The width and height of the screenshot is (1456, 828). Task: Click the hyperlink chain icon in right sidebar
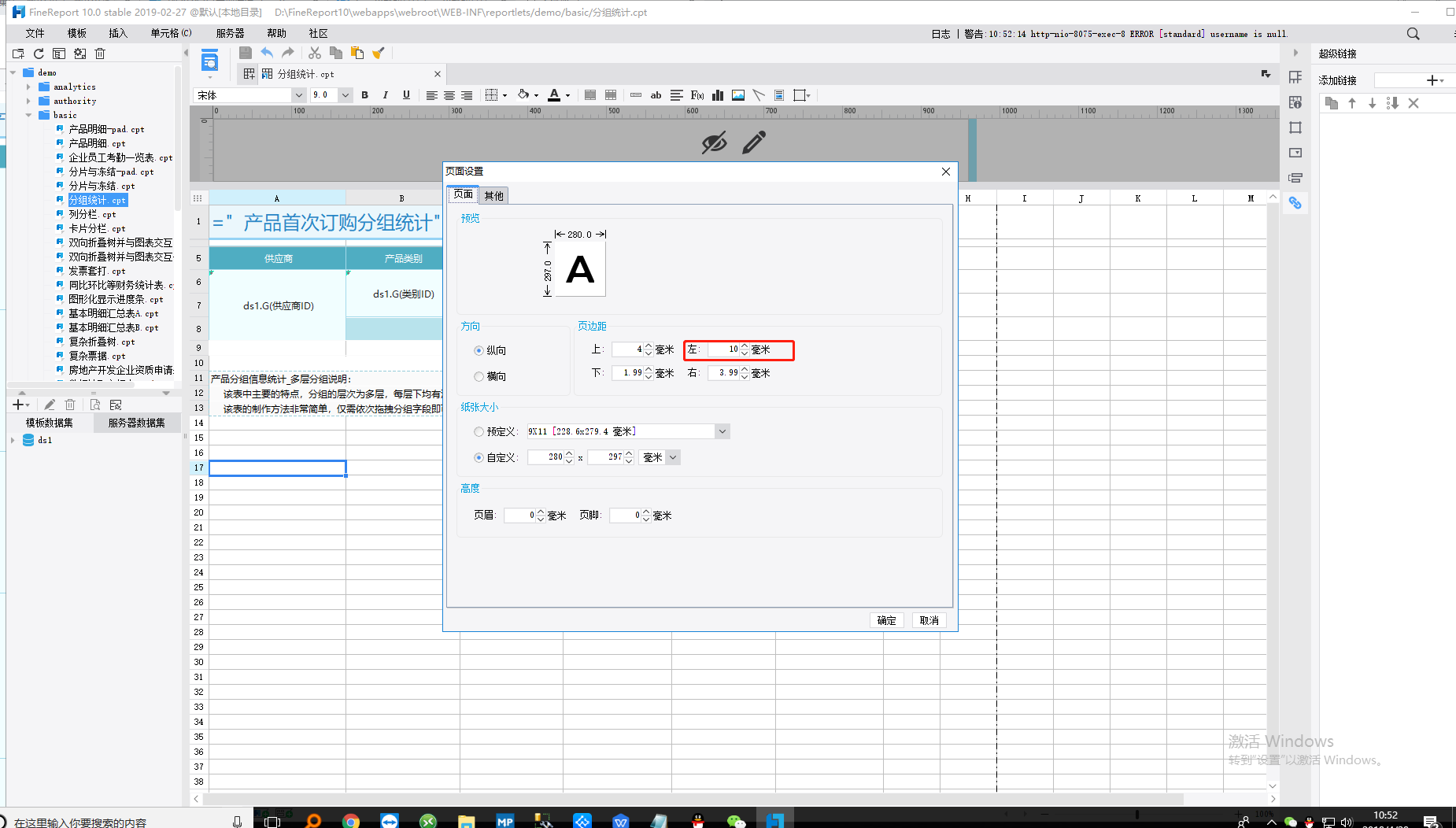click(1295, 203)
